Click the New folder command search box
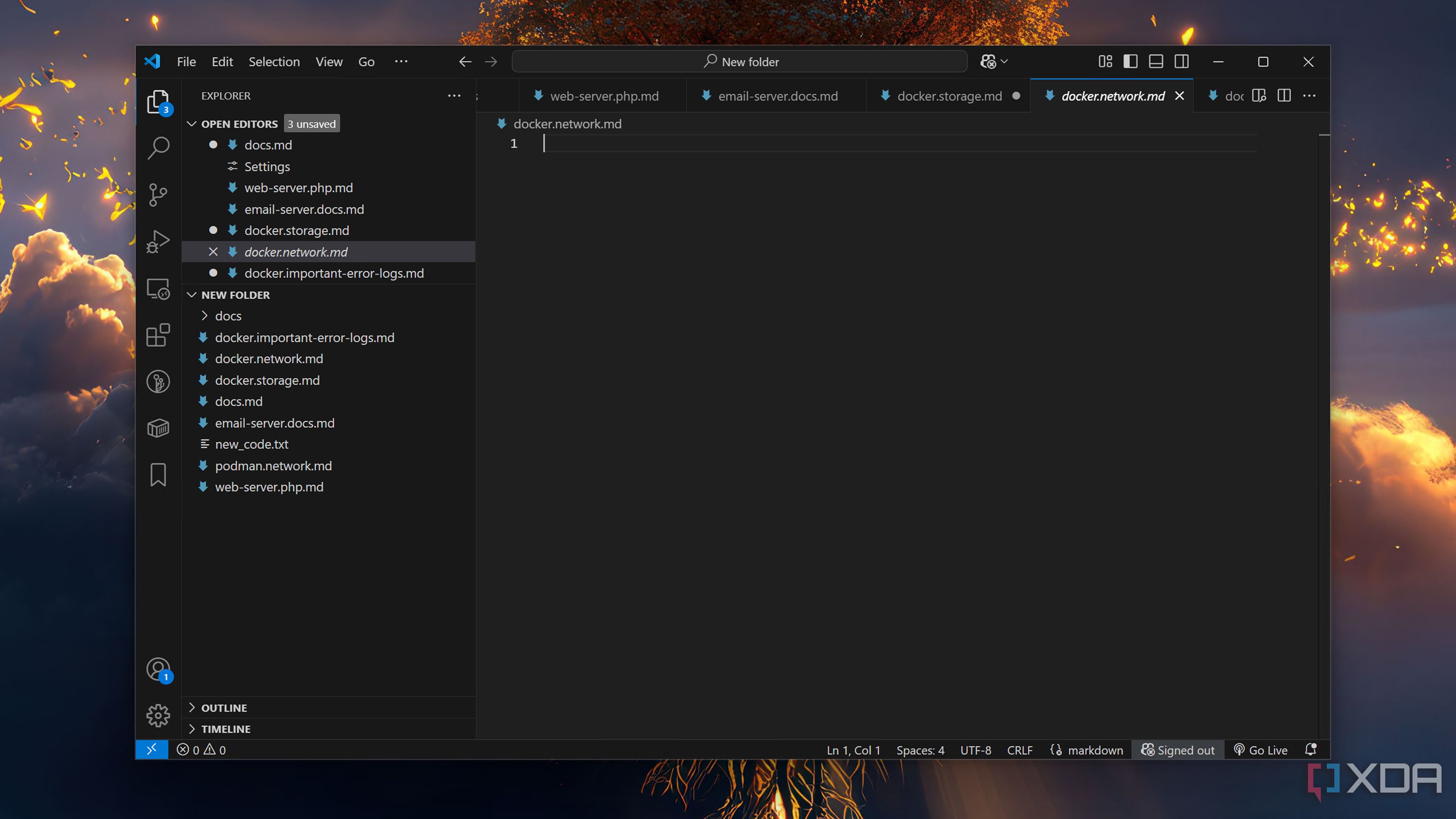The width and height of the screenshot is (1456, 819). 739,61
